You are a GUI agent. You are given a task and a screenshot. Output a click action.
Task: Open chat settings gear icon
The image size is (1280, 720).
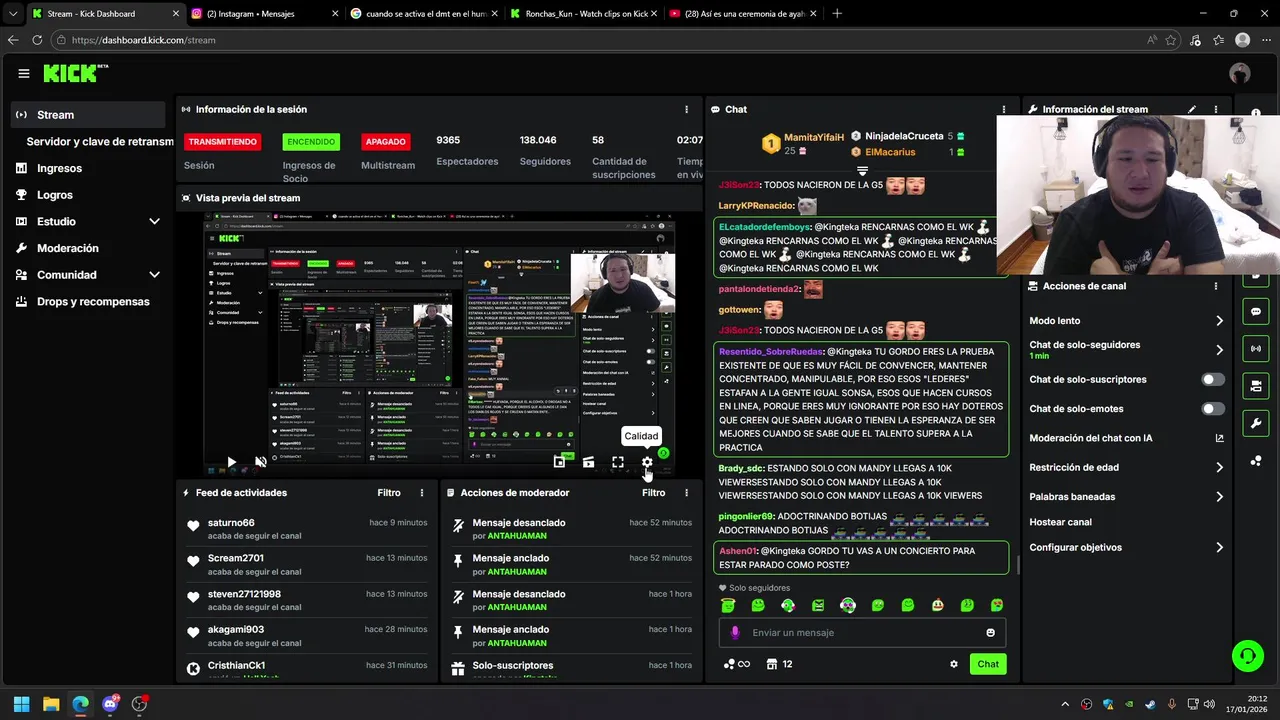tap(954, 664)
